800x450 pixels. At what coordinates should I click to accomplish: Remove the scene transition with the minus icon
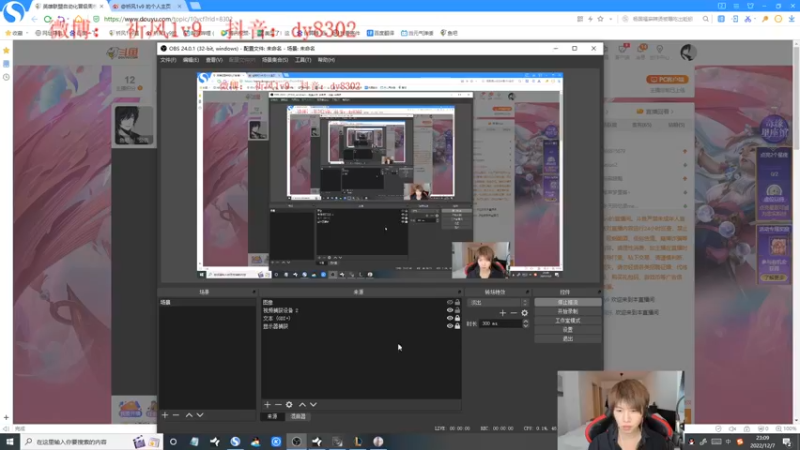(514, 313)
